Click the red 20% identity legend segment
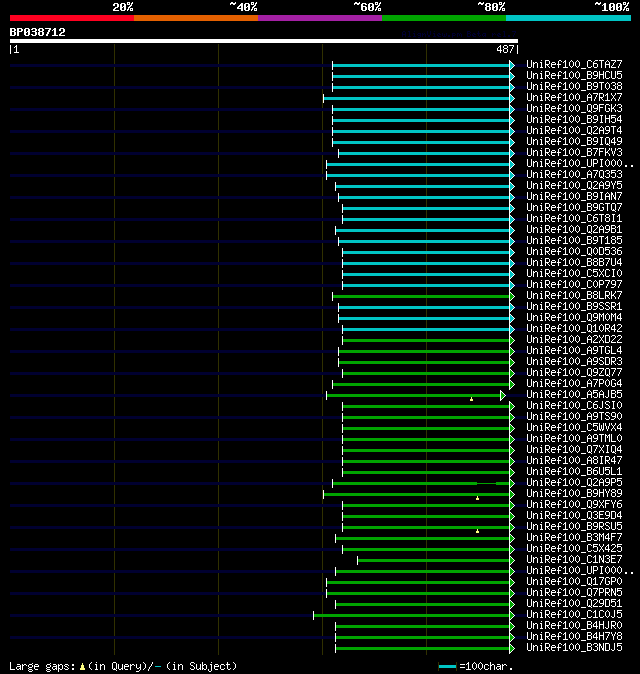The height and width of the screenshot is (674, 640). [72, 18]
